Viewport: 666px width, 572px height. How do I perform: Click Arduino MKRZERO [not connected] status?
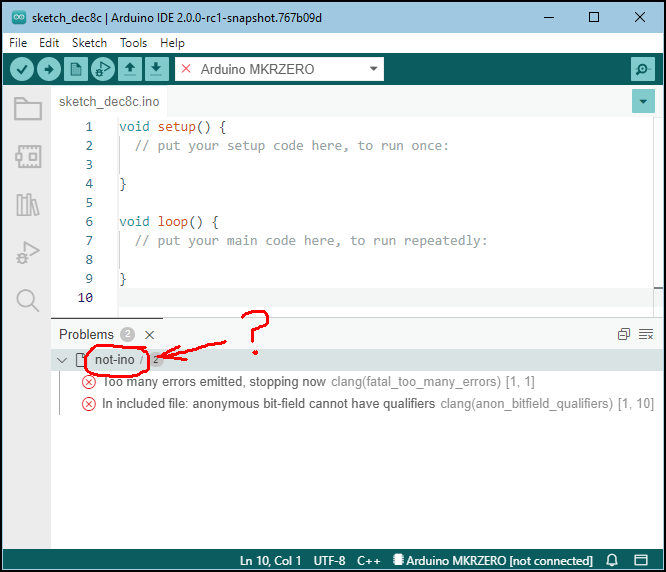click(x=493, y=561)
